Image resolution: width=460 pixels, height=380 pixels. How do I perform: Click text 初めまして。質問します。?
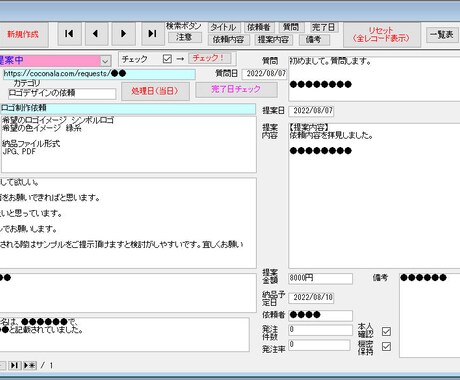click(330, 61)
